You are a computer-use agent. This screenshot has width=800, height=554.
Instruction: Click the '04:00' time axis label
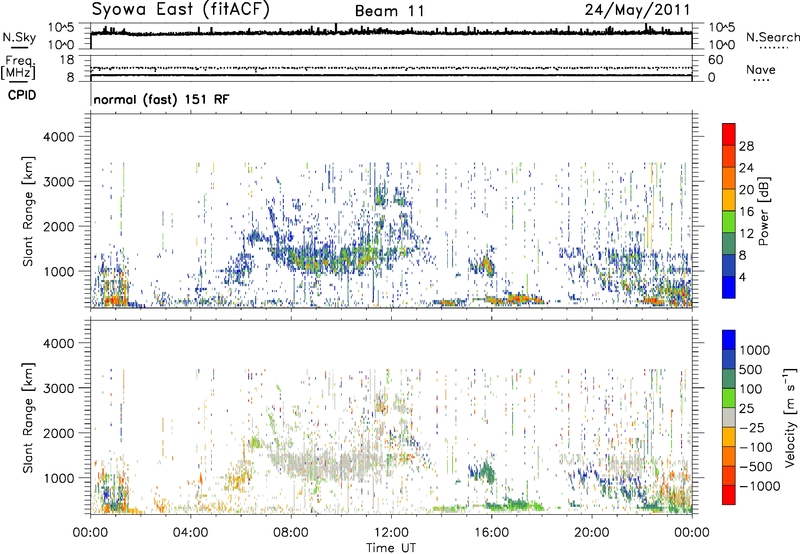pyautogui.click(x=190, y=533)
